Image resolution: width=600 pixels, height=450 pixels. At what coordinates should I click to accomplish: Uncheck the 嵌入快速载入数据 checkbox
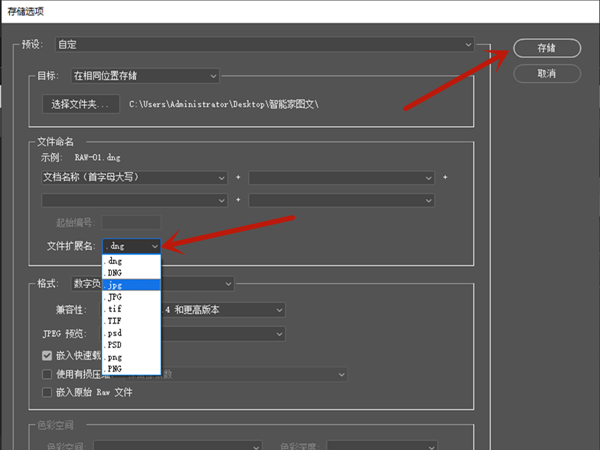47,355
